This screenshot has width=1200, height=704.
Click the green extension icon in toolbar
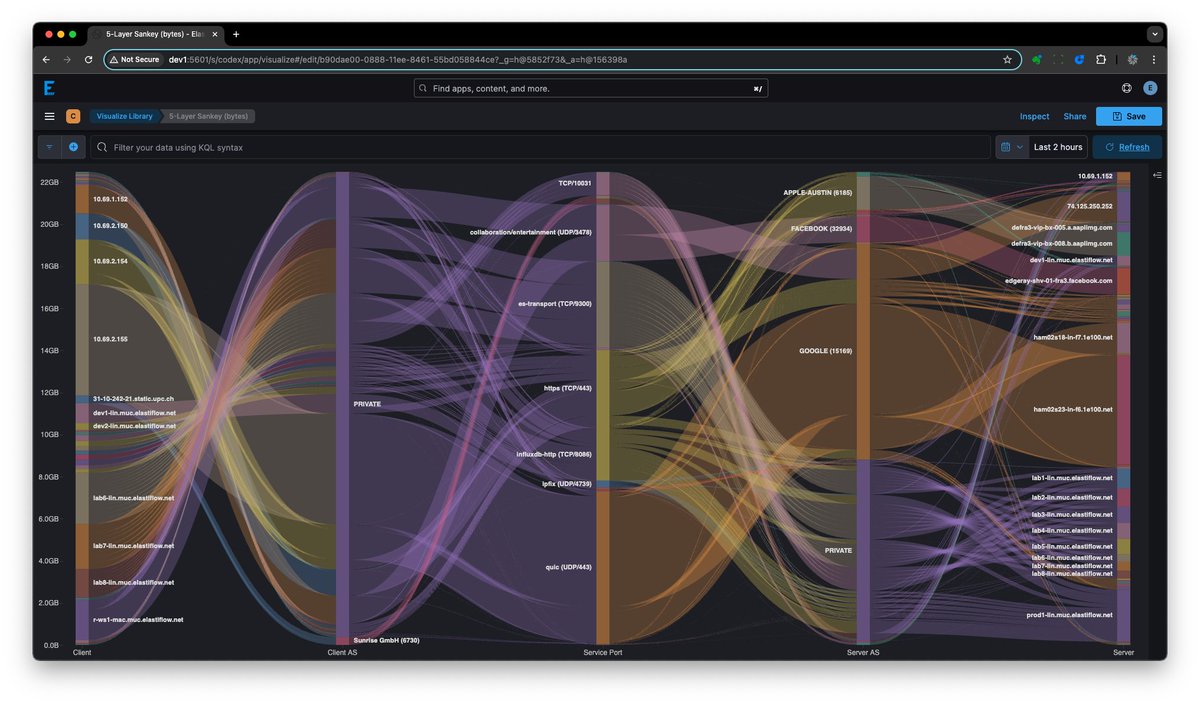[x=1037, y=59]
